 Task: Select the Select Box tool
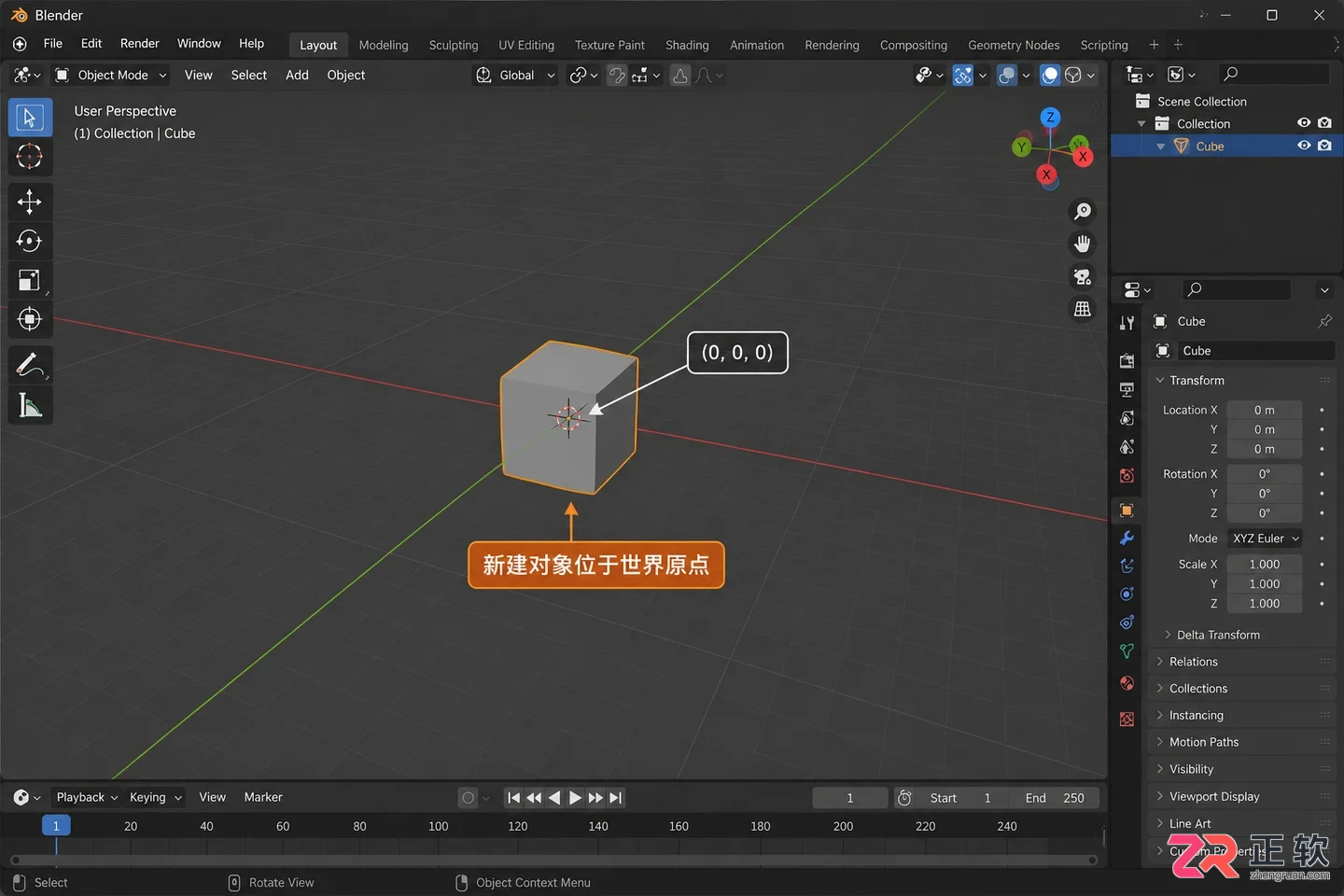pos(30,118)
